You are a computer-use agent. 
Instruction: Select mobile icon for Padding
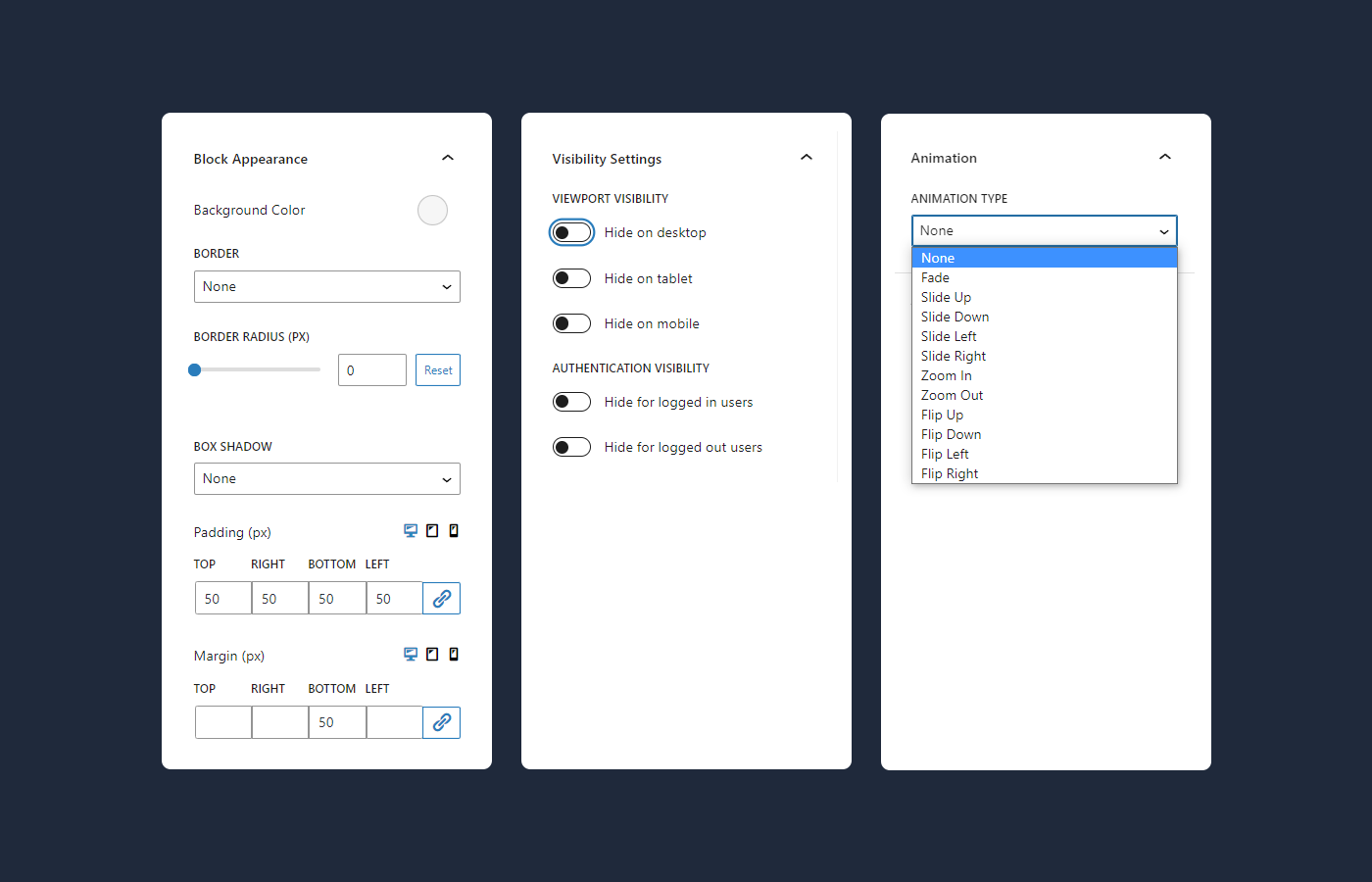pos(454,530)
